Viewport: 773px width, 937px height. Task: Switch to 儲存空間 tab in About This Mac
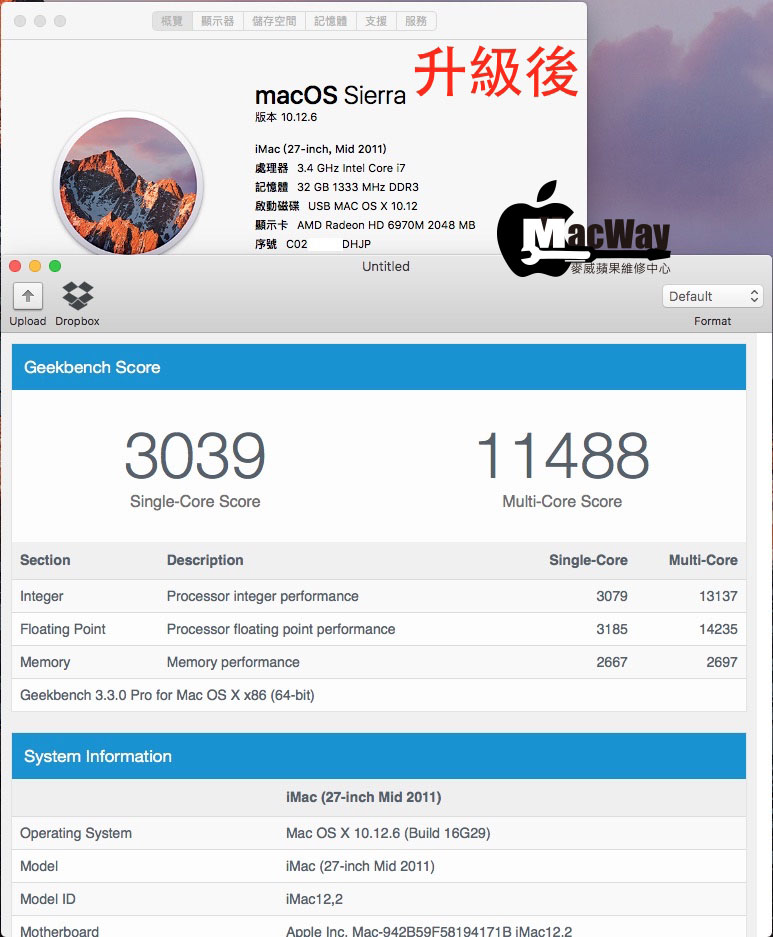tap(274, 21)
